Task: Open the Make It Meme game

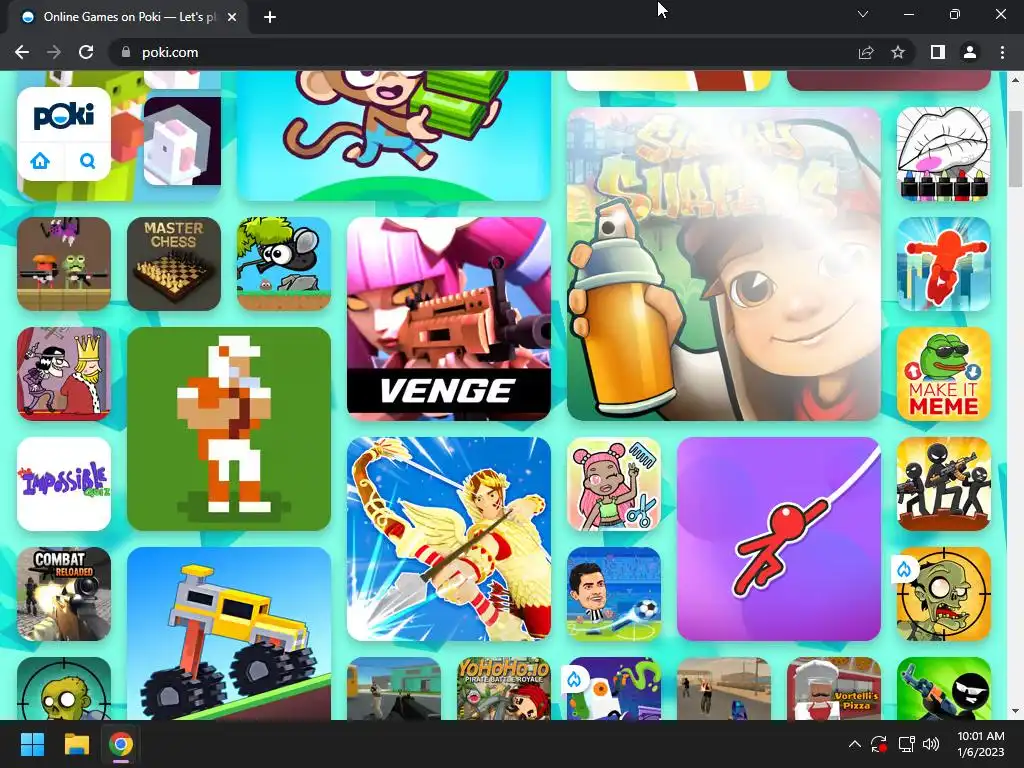Action: click(944, 374)
